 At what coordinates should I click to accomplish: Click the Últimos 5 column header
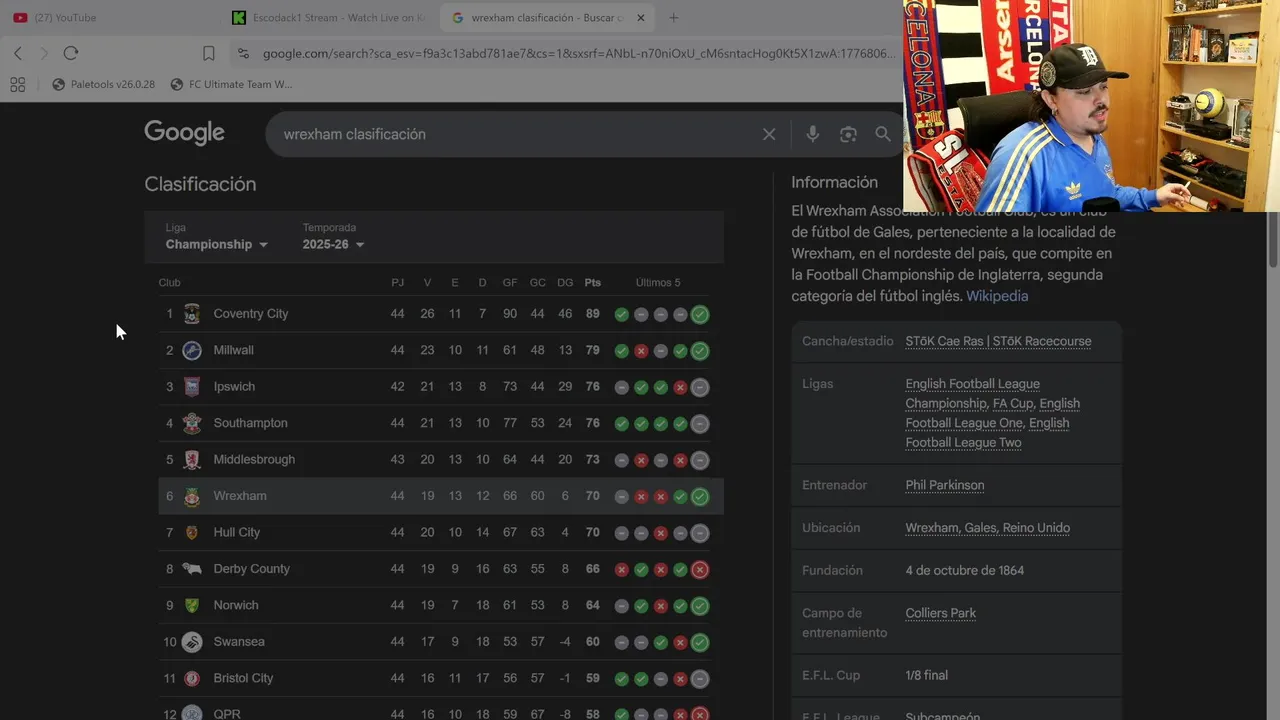(658, 283)
